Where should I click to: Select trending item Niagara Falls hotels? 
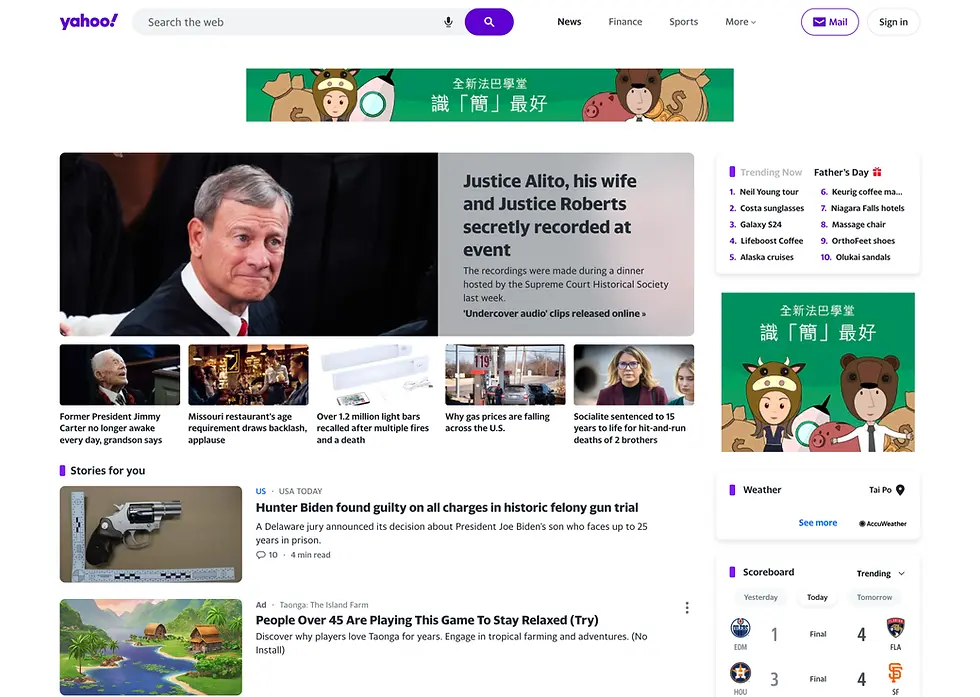tap(868, 208)
